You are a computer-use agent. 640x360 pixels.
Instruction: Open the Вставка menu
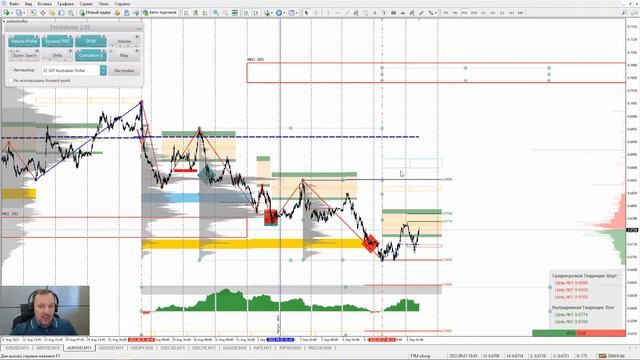click(x=44, y=4)
